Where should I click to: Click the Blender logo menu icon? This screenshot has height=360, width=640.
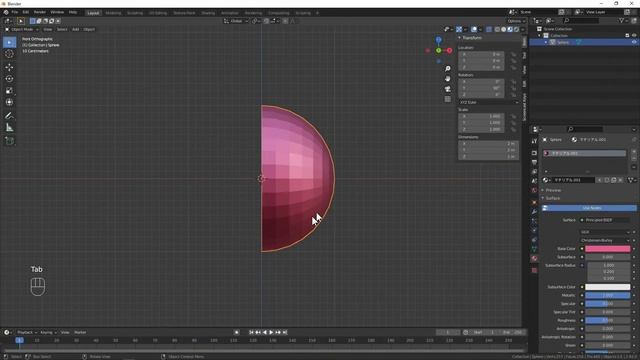pos(6,12)
